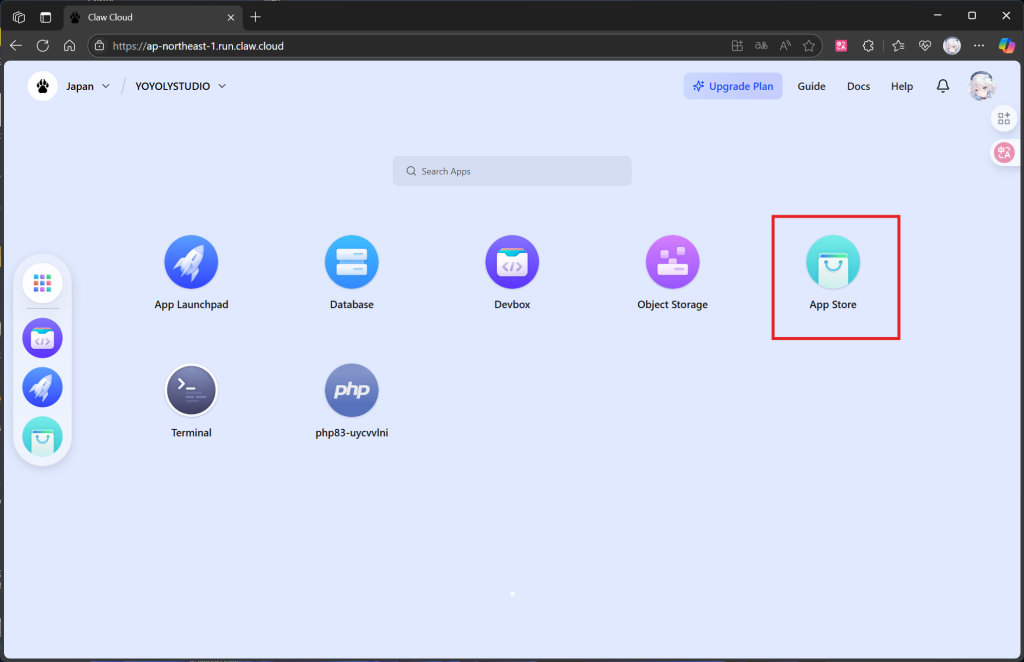Screen dimensions: 1024x662
Task: Click the split screen icon in address bar
Action: coord(737,46)
